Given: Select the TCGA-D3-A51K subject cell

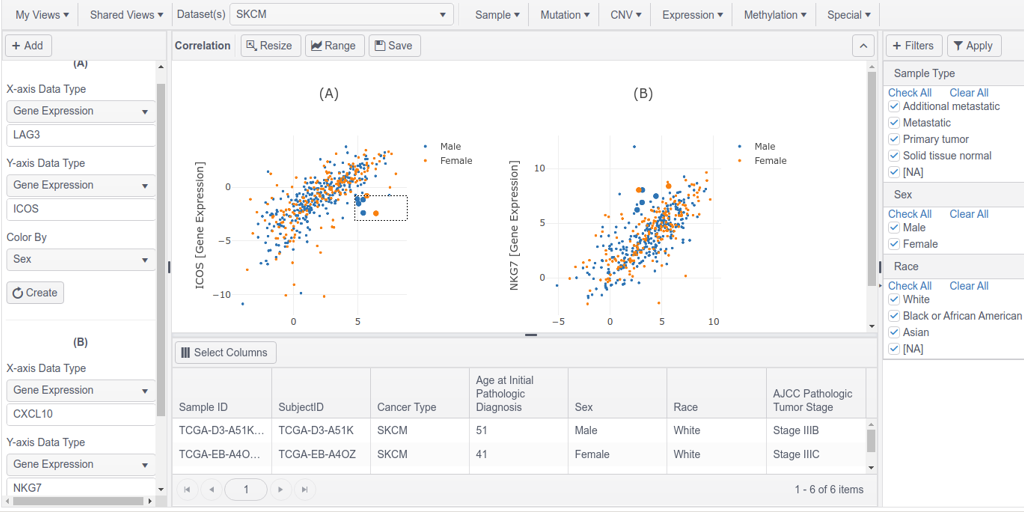Looking at the screenshot, I should click(321, 431).
